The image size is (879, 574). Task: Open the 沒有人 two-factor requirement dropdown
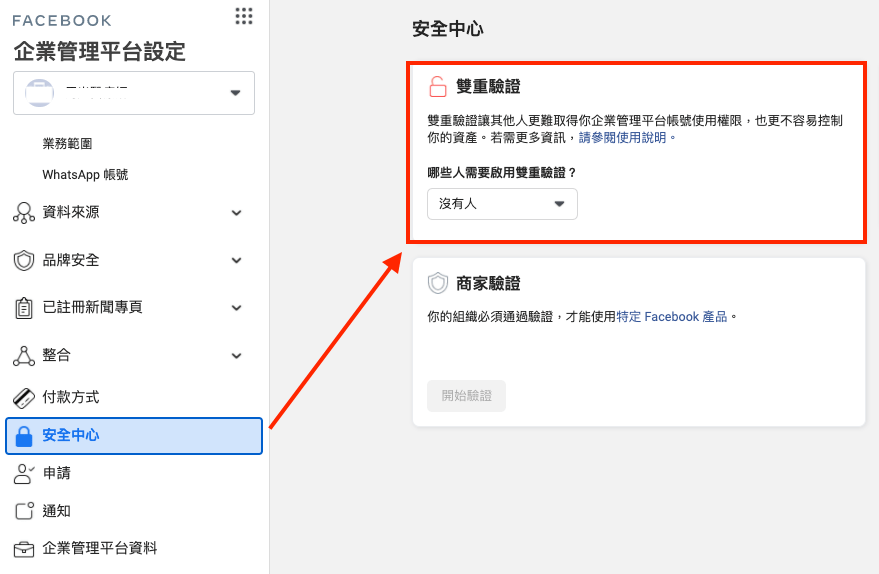[502, 203]
